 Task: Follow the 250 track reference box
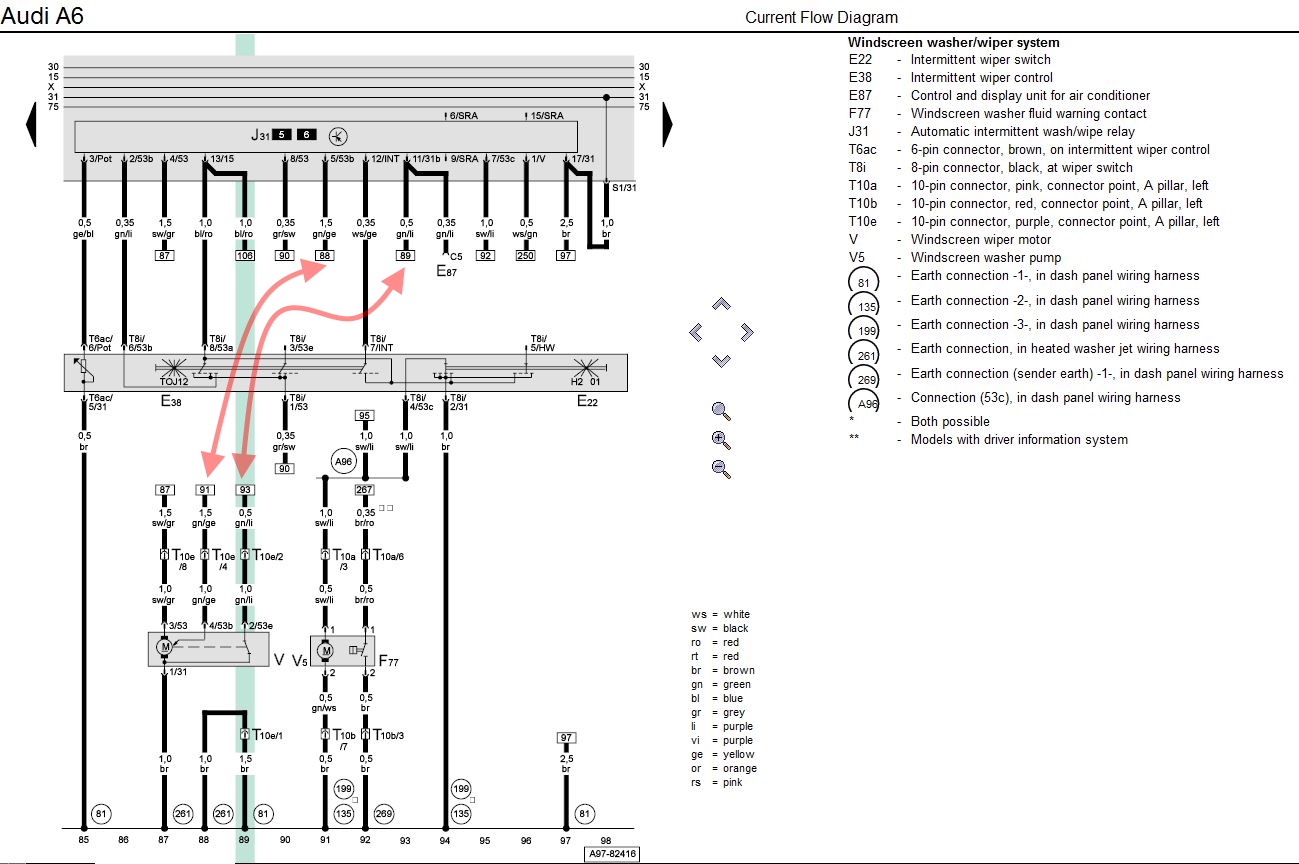(x=526, y=256)
